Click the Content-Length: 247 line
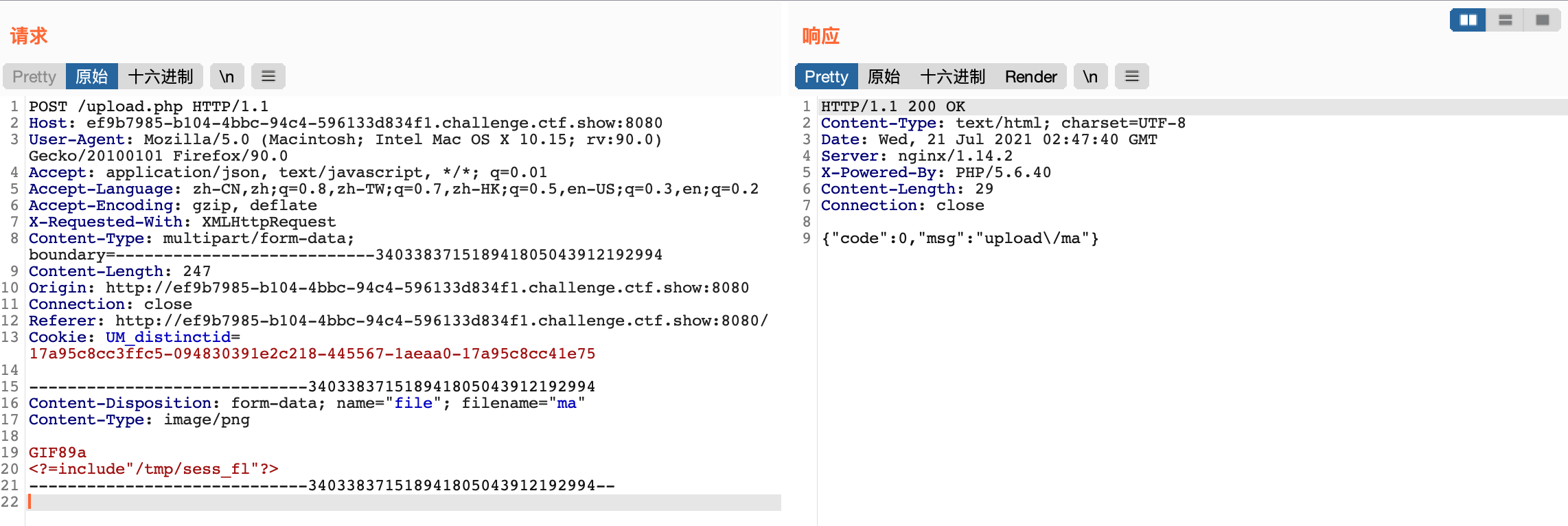 [x=119, y=271]
